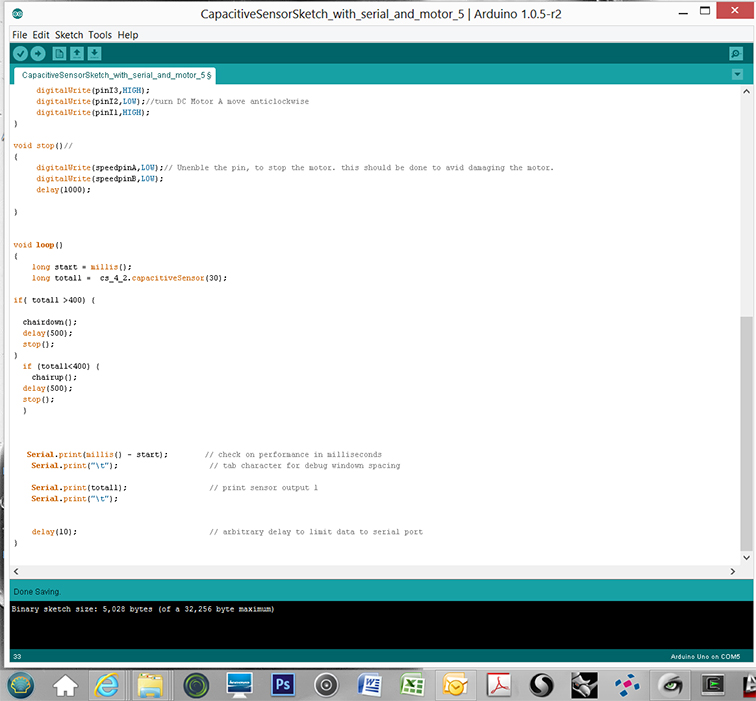Click the Verify sketch checkmark button

pos(20,54)
